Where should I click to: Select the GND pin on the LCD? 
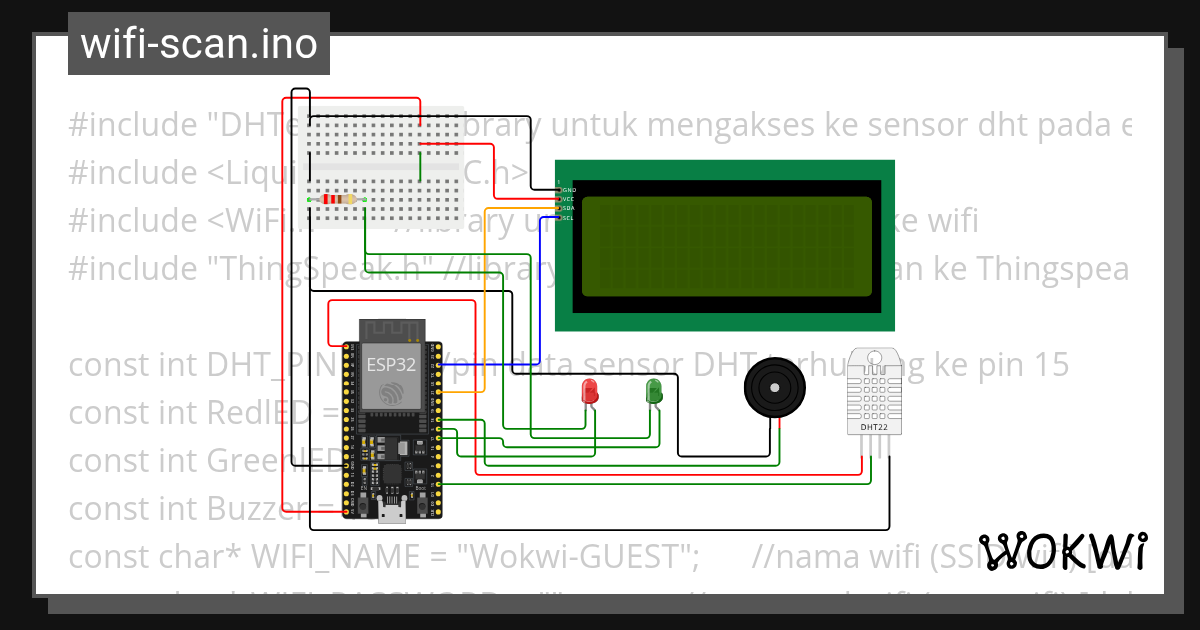(x=559, y=190)
